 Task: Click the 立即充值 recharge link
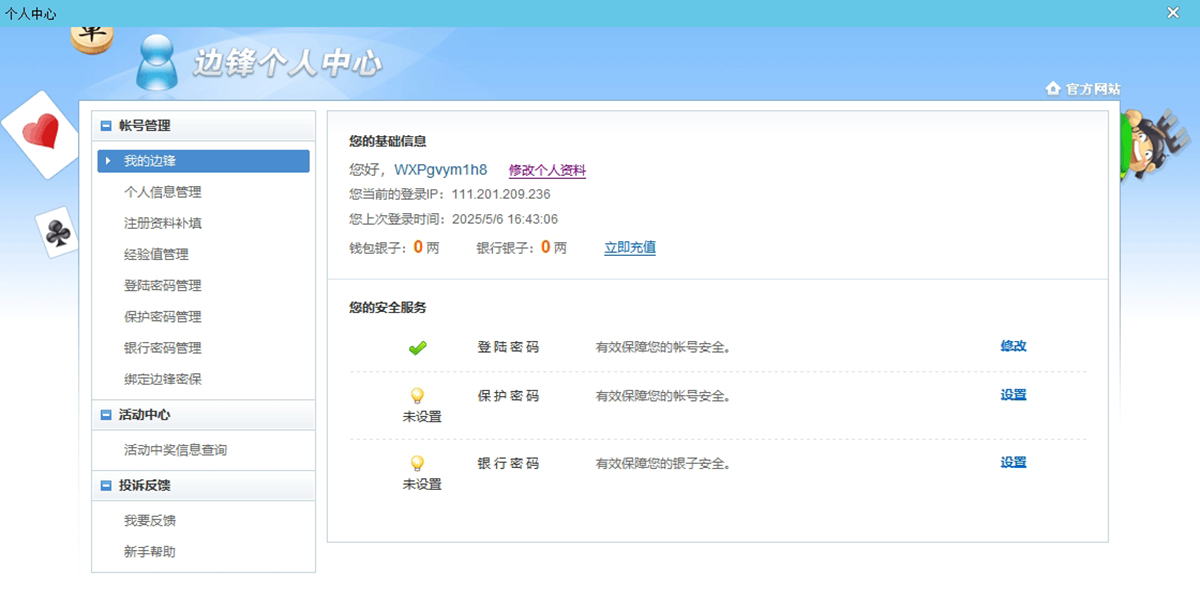(x=629, y=247)
